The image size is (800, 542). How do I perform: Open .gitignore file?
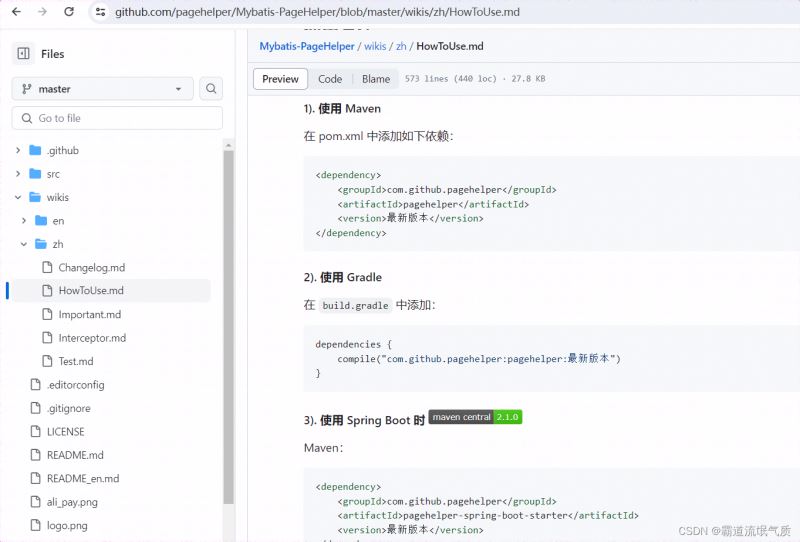pyautogui.click(x=68, y=408)
